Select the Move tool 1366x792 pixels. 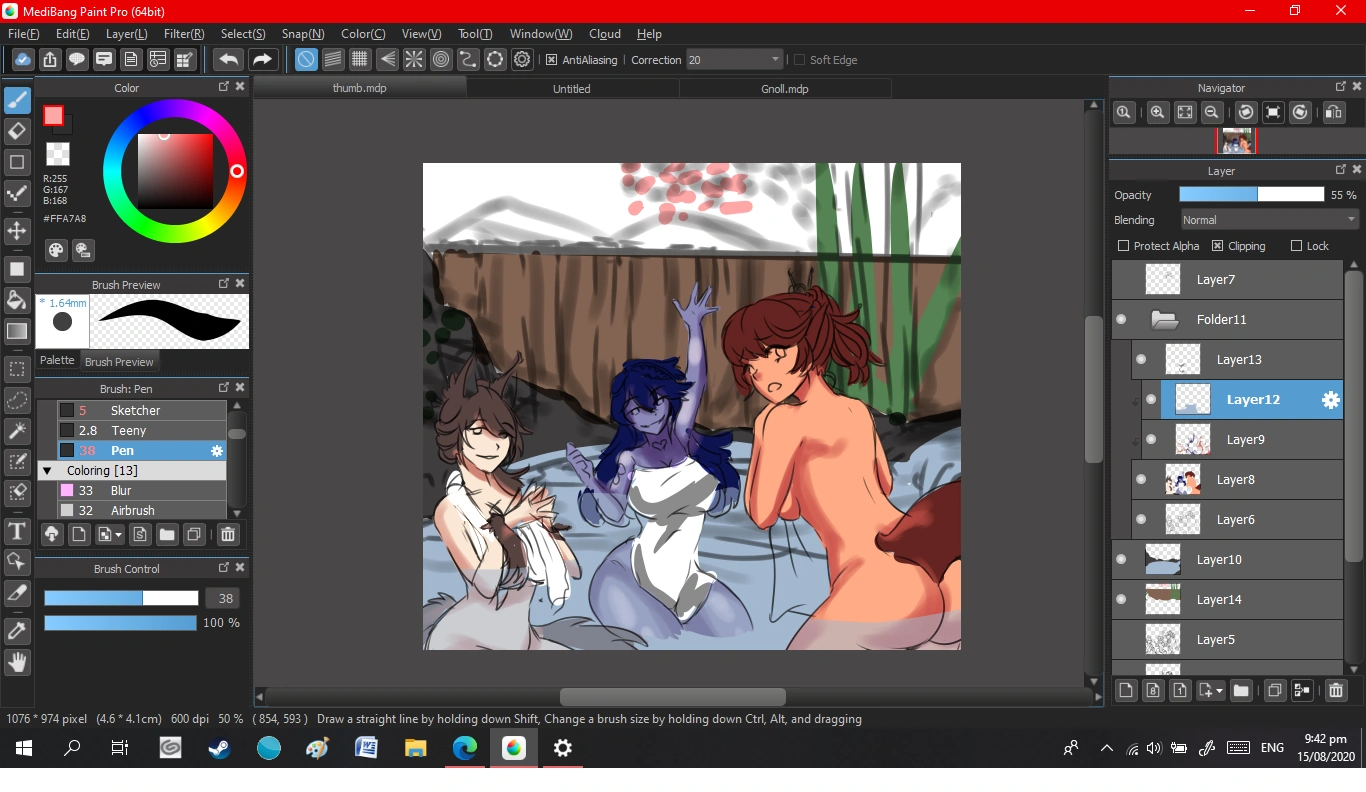17,231
